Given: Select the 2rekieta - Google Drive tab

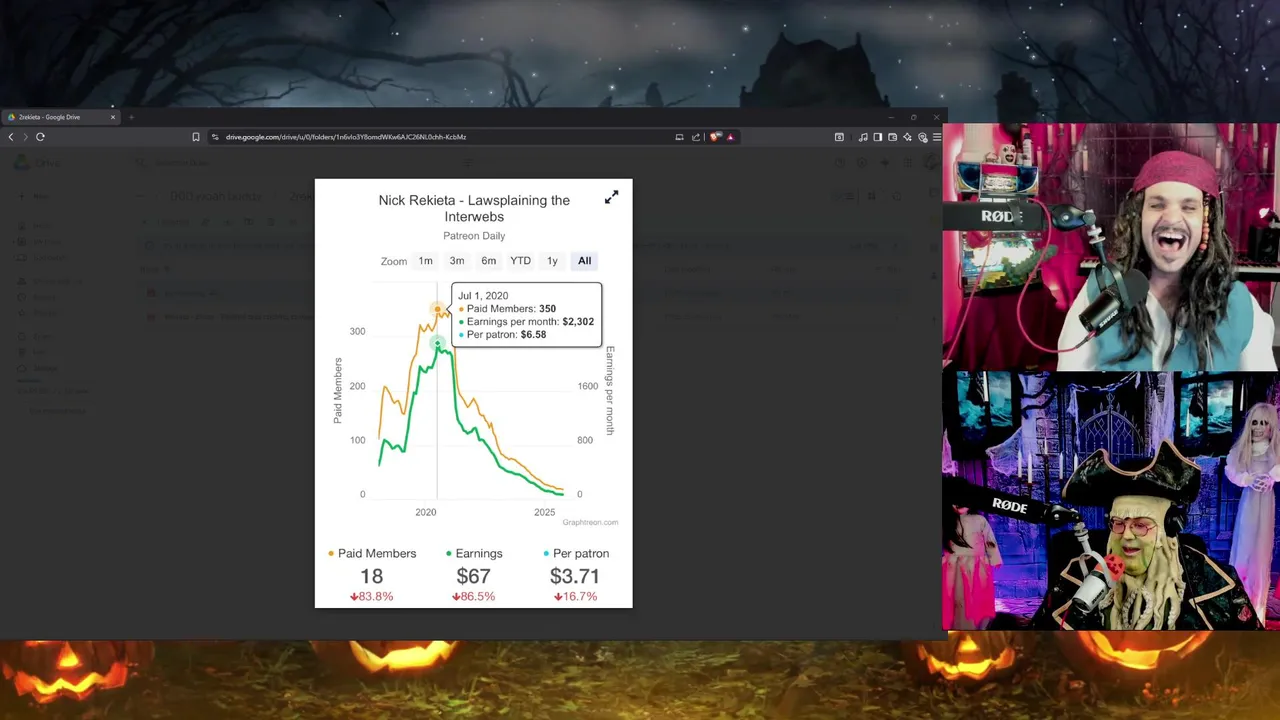Looking at the screenshot, I should pyautogui.click(x=60, y=117).
